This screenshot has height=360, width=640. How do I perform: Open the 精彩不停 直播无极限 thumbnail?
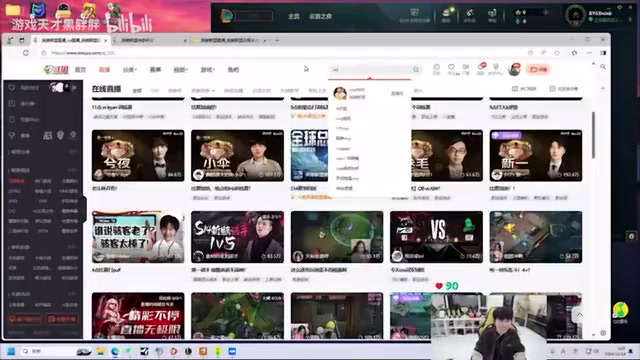138,316
